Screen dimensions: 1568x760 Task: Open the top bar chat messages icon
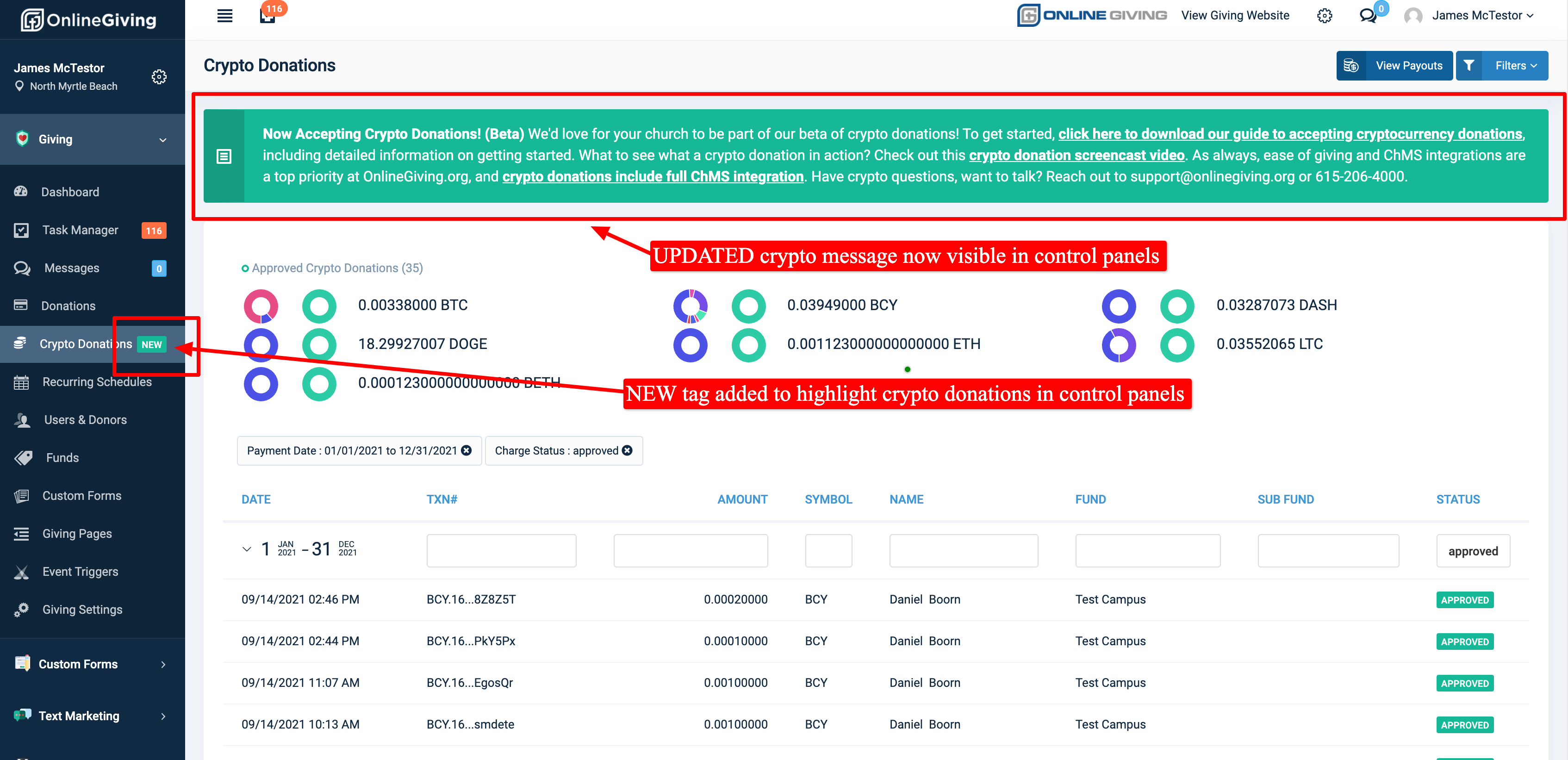[1368, 16]
